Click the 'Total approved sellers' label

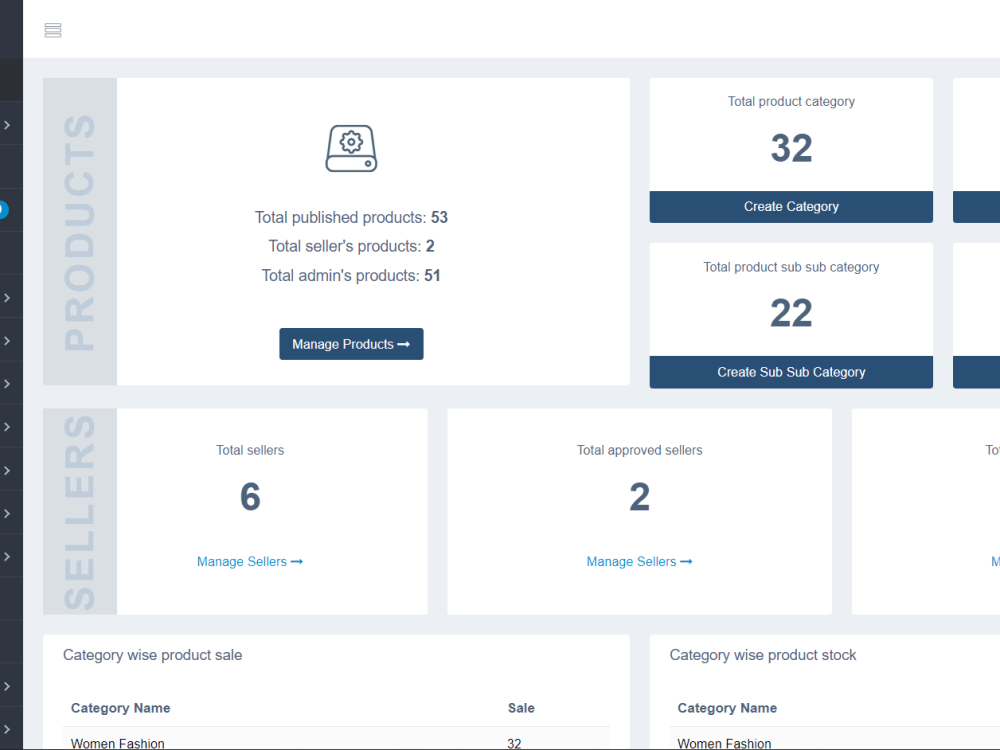640,450
